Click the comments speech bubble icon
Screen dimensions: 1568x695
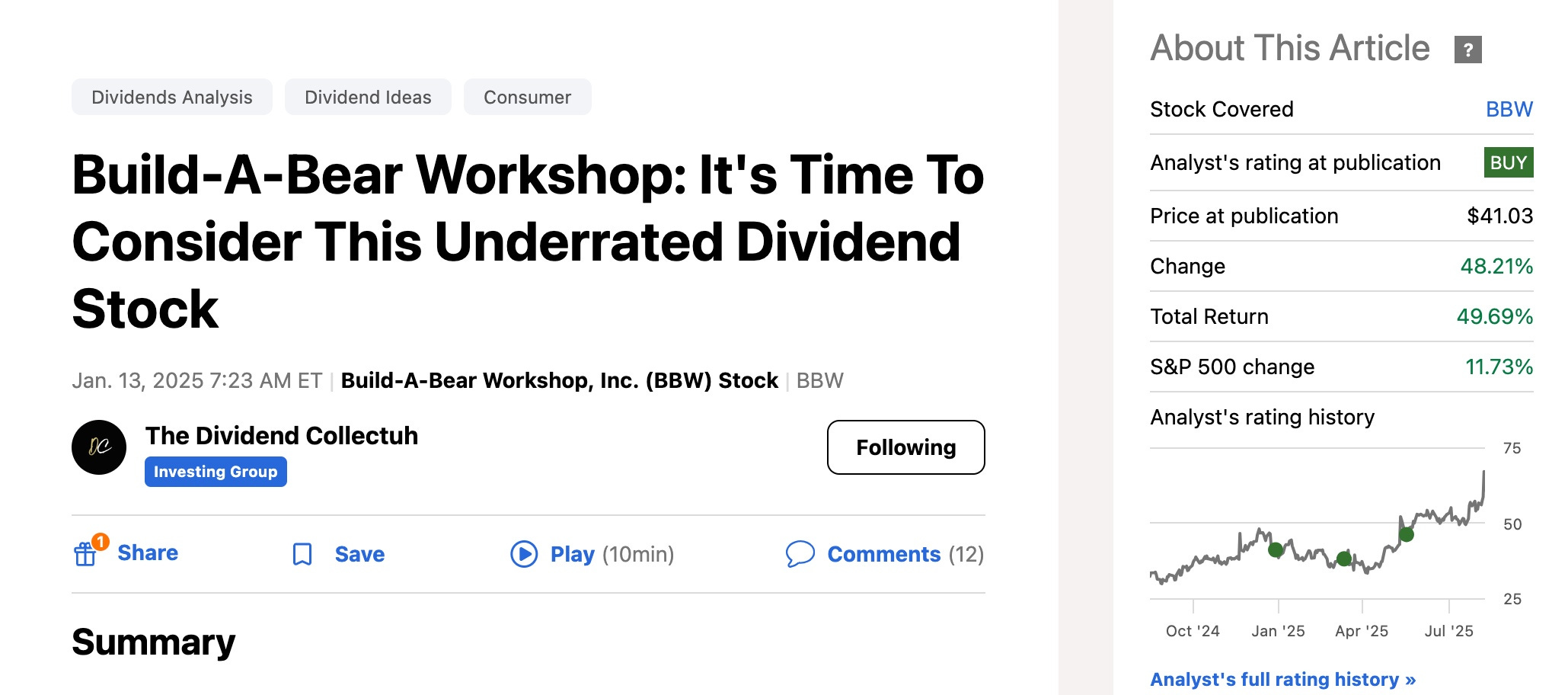click(800, 554)
